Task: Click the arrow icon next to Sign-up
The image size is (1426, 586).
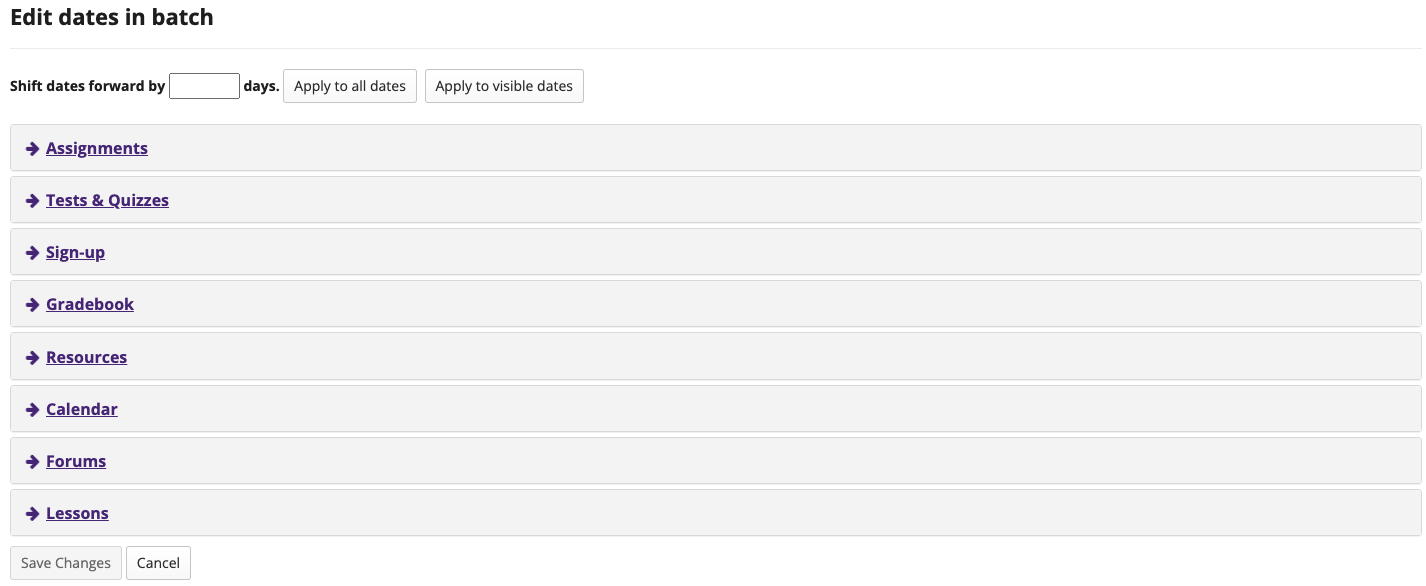Action: (x=33, y=253)
